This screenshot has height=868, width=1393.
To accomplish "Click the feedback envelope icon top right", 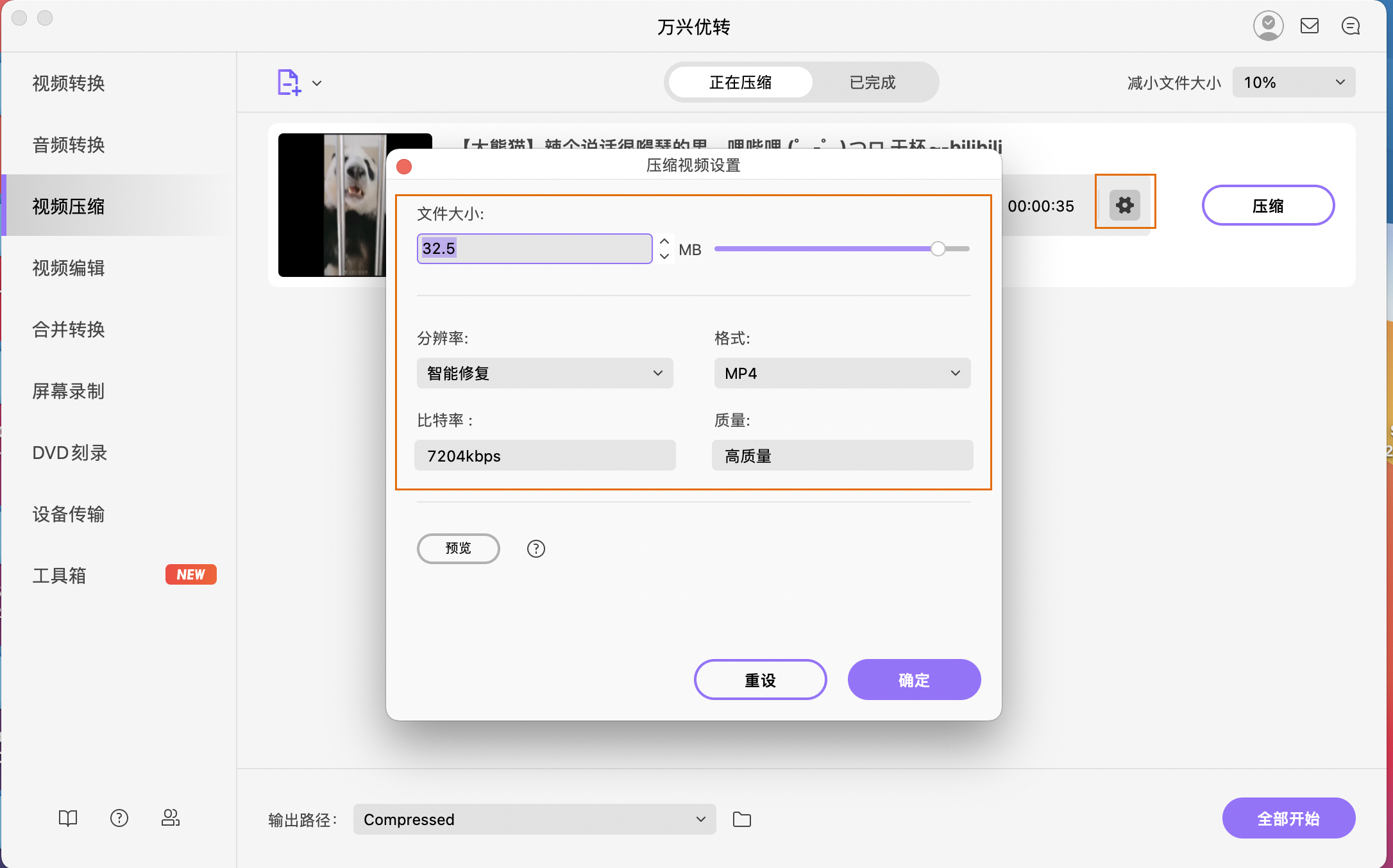I will [1310, 26].
